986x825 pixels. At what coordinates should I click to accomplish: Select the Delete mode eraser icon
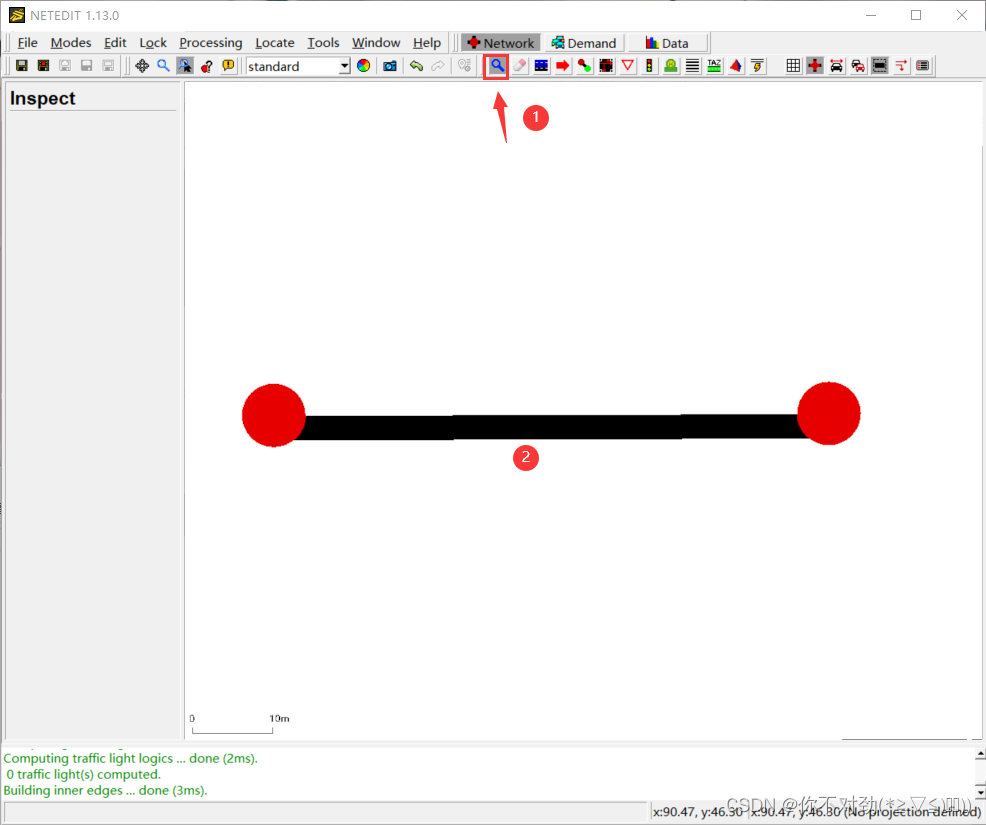pos(519,65)
